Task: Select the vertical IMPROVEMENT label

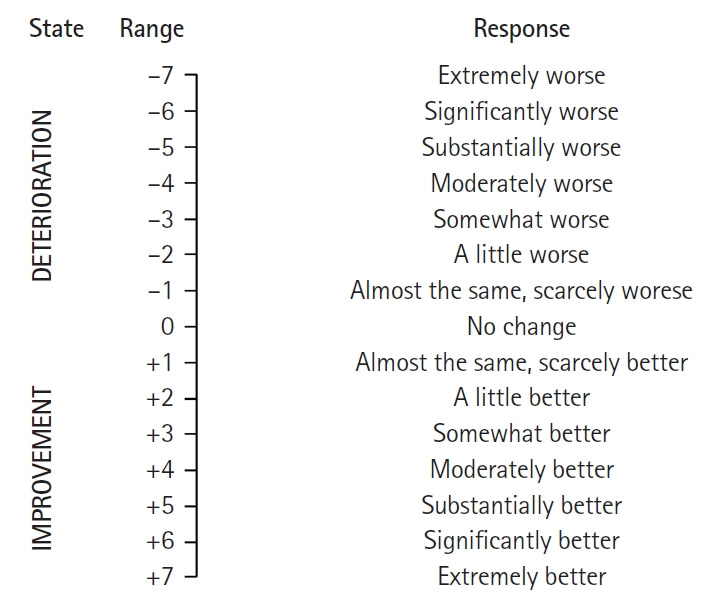Action: click(x=44, y=466)
